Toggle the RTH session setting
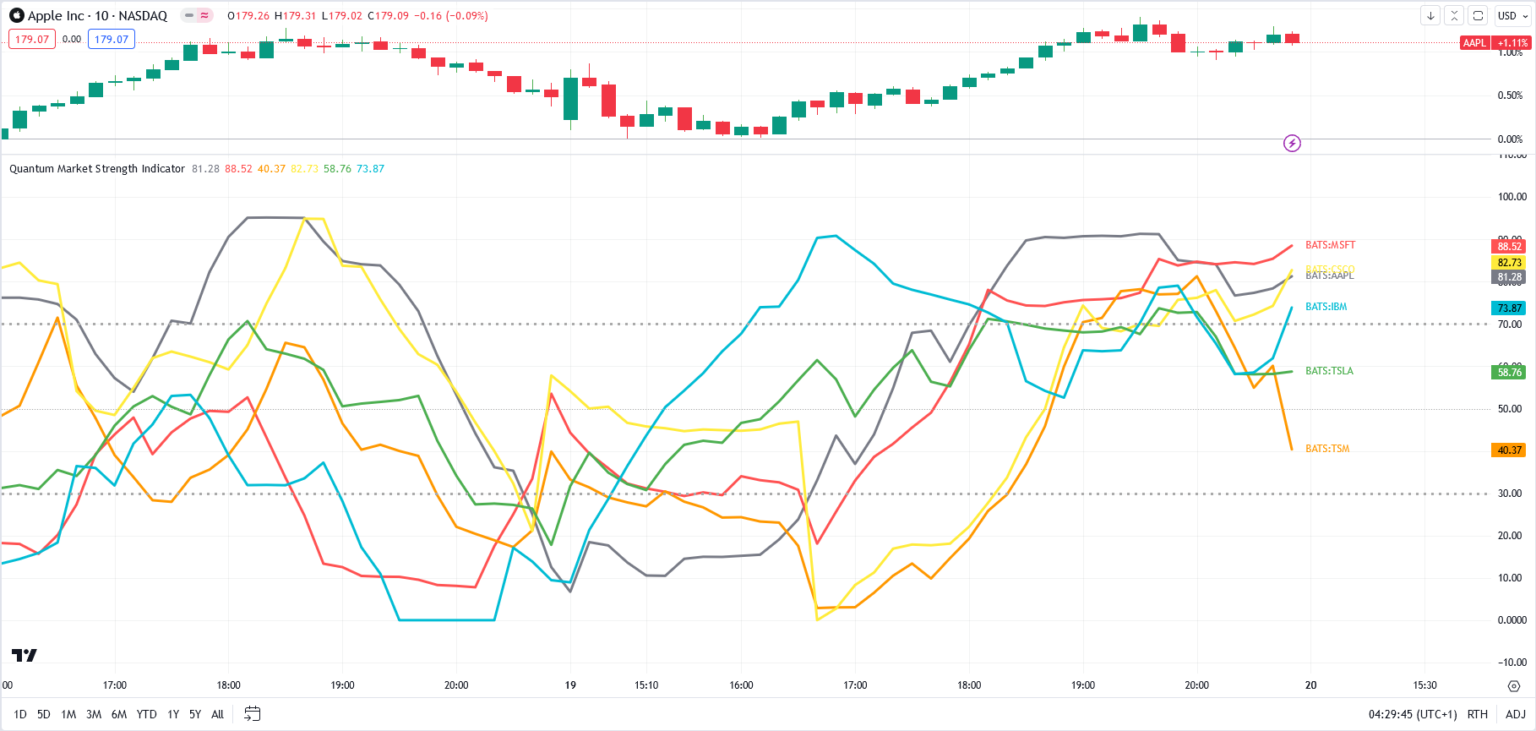This screenshot has height=731, width=1536. click(1477, 714)
